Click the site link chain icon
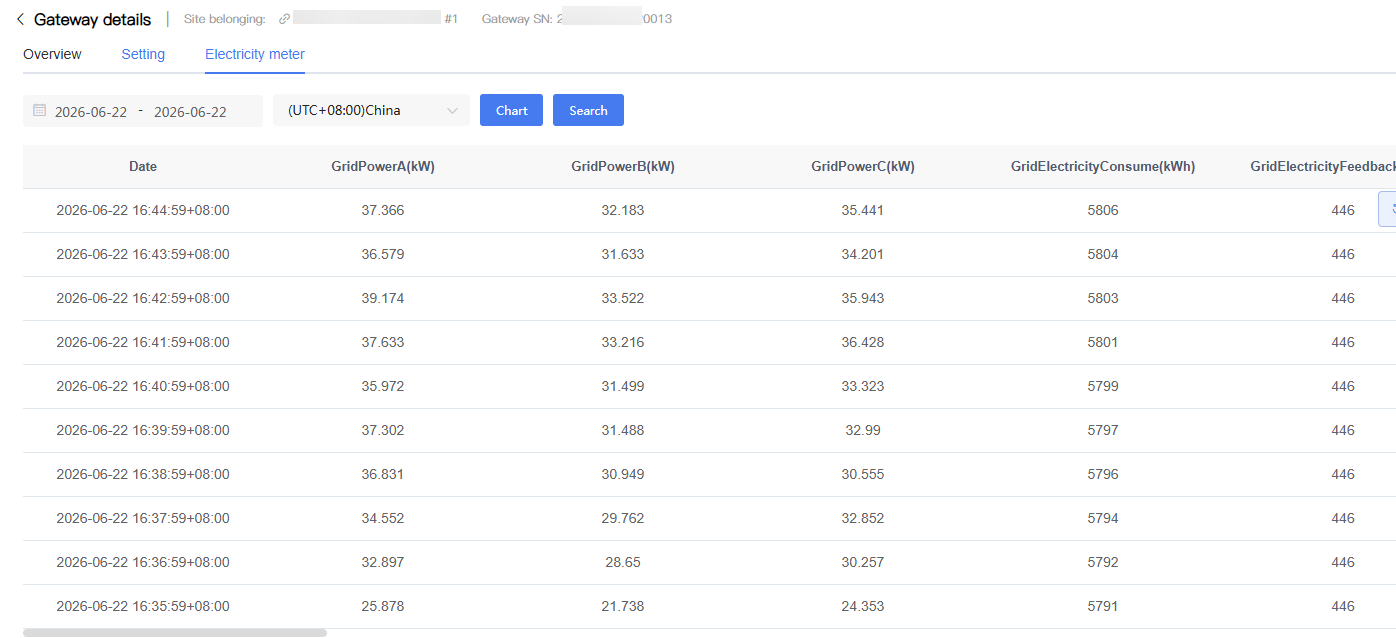The height and width of the screenshot is (638, 1396). click(x=284, y=19)
